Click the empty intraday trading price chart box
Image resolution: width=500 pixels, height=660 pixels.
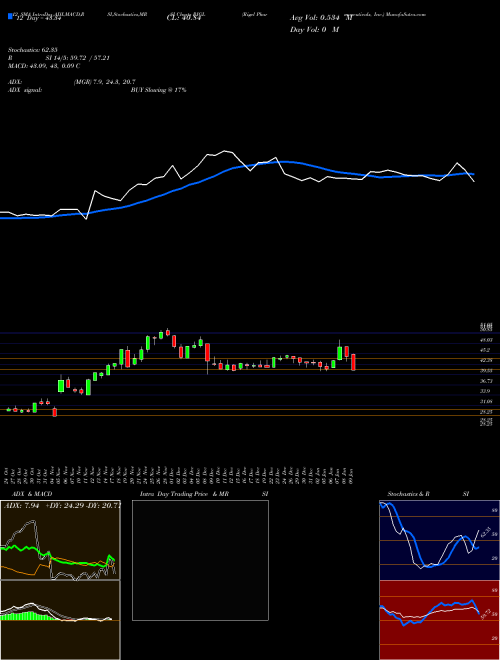(x=200, y=560)
